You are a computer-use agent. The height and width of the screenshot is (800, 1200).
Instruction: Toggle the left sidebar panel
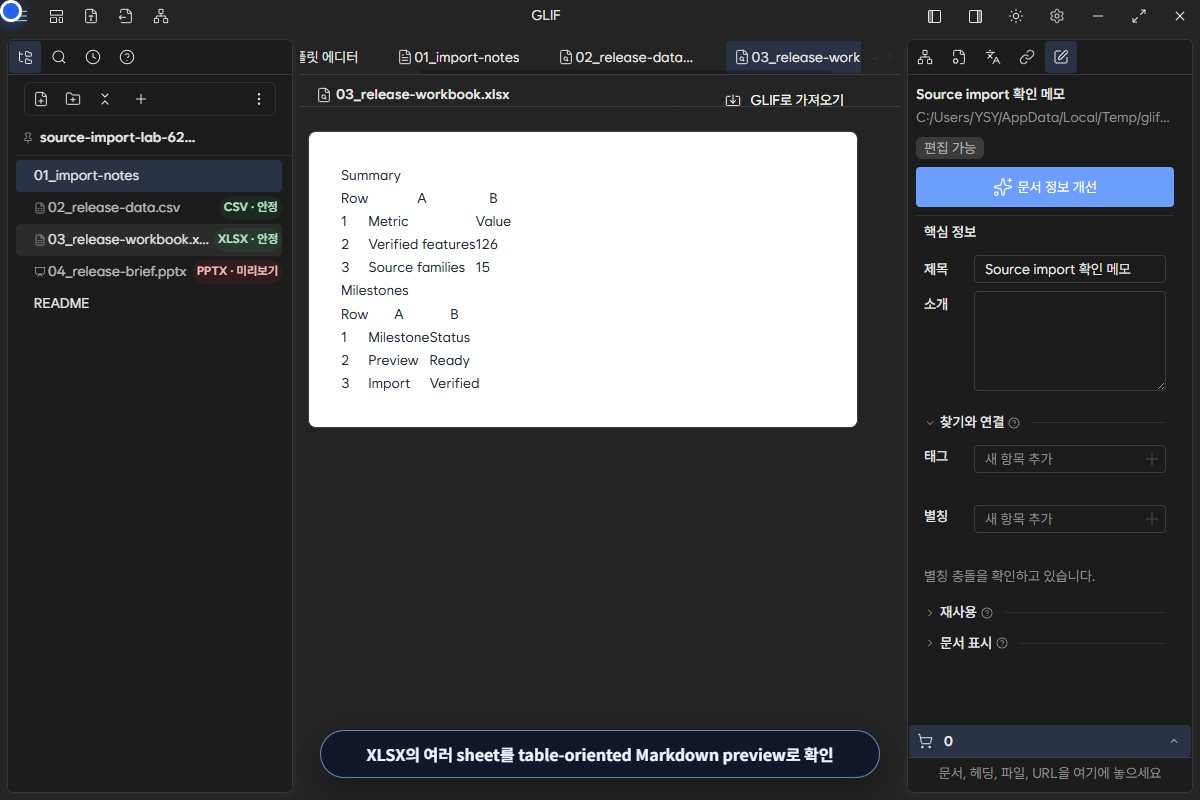935,16
